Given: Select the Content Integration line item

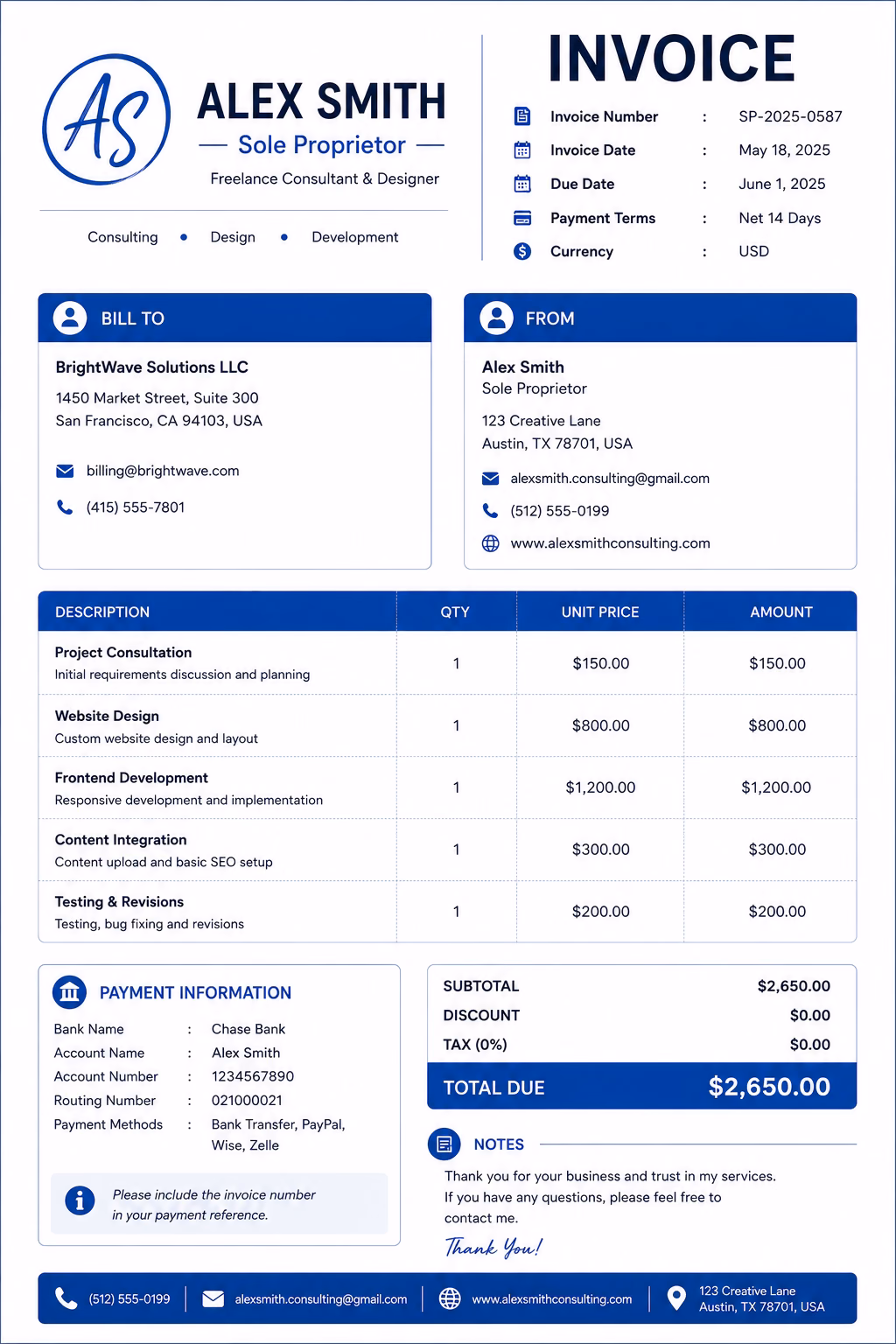Looking at the screenshot, I should (x=447, y=850).
